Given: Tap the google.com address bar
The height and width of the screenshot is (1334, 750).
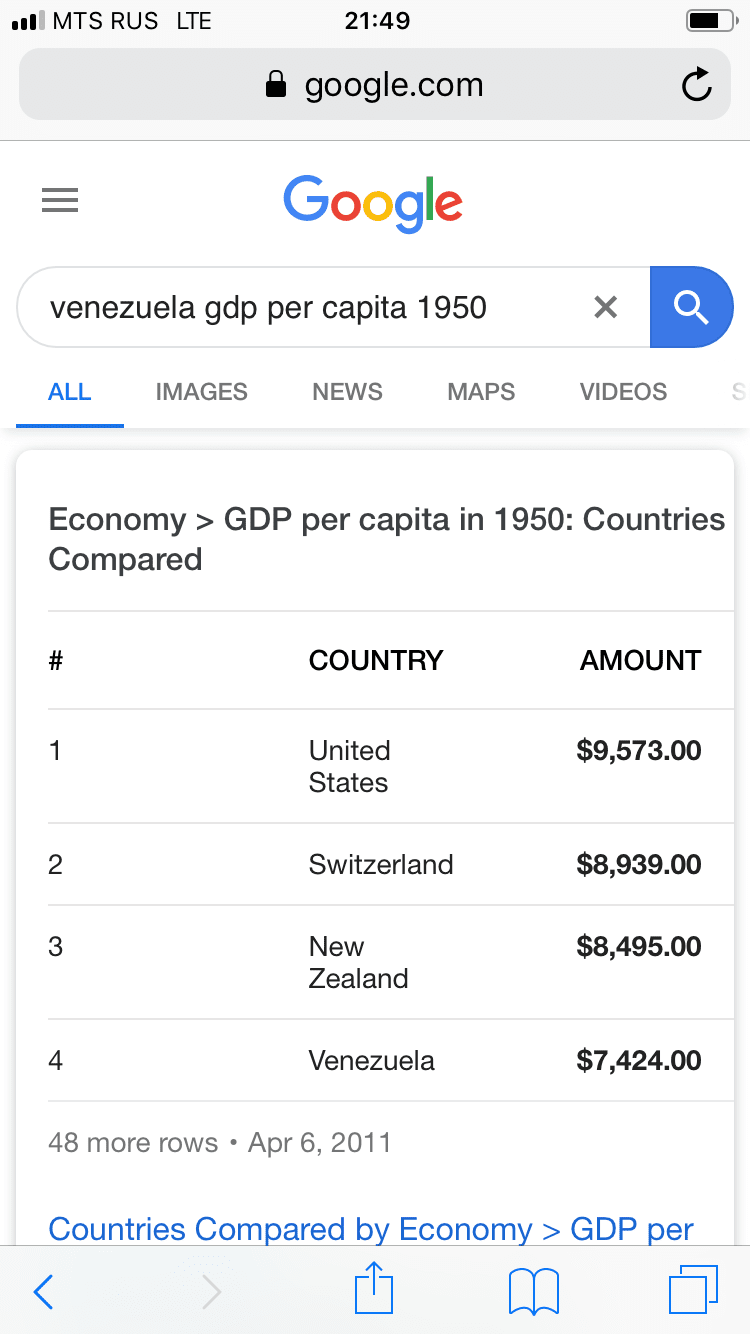Looking at the screenshot, I should click(x=374, y=86).
